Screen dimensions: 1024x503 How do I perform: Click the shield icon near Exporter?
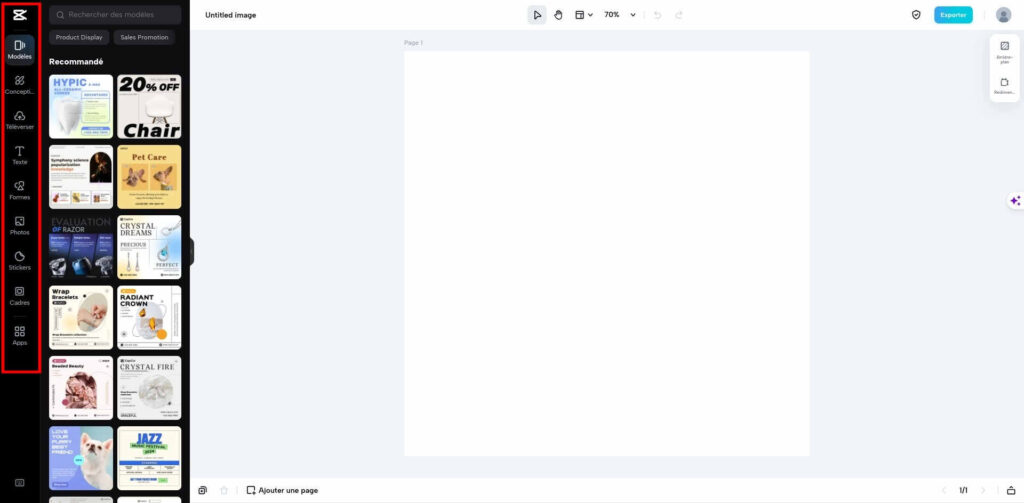coord(916,15)
